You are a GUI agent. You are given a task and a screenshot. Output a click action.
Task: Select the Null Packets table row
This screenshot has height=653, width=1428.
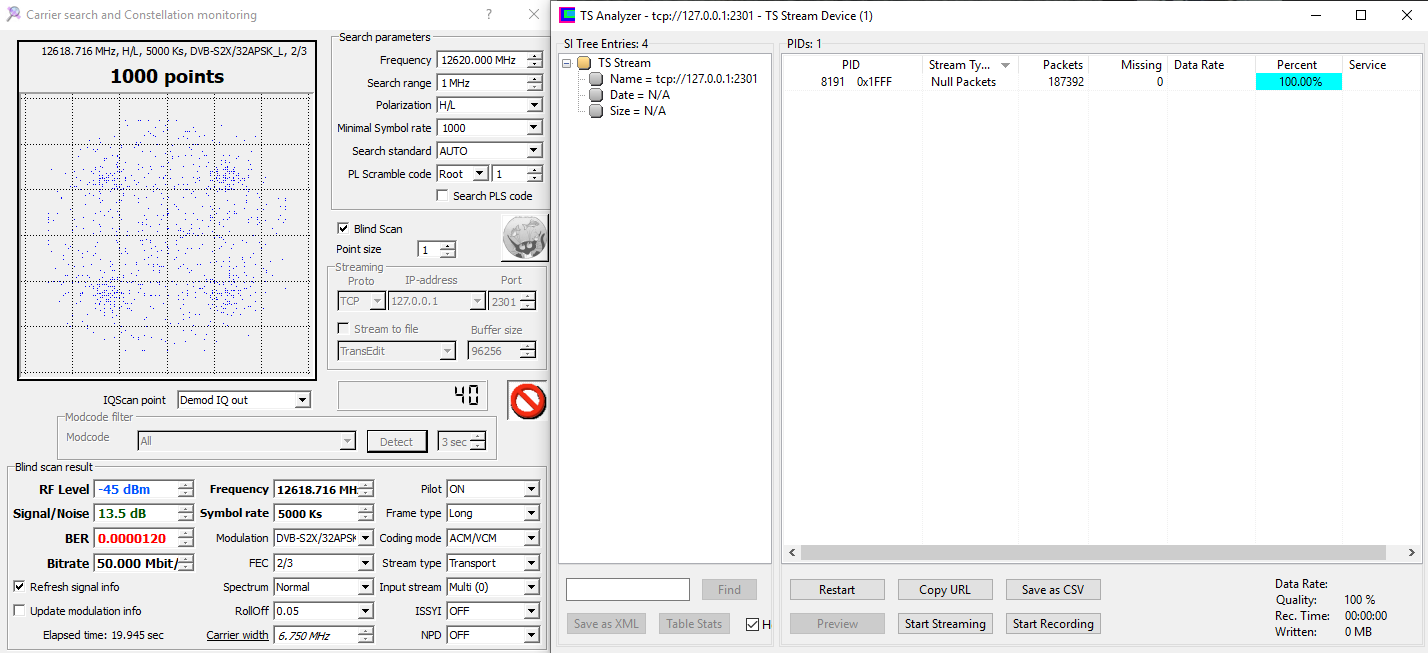click(1100, 82)
